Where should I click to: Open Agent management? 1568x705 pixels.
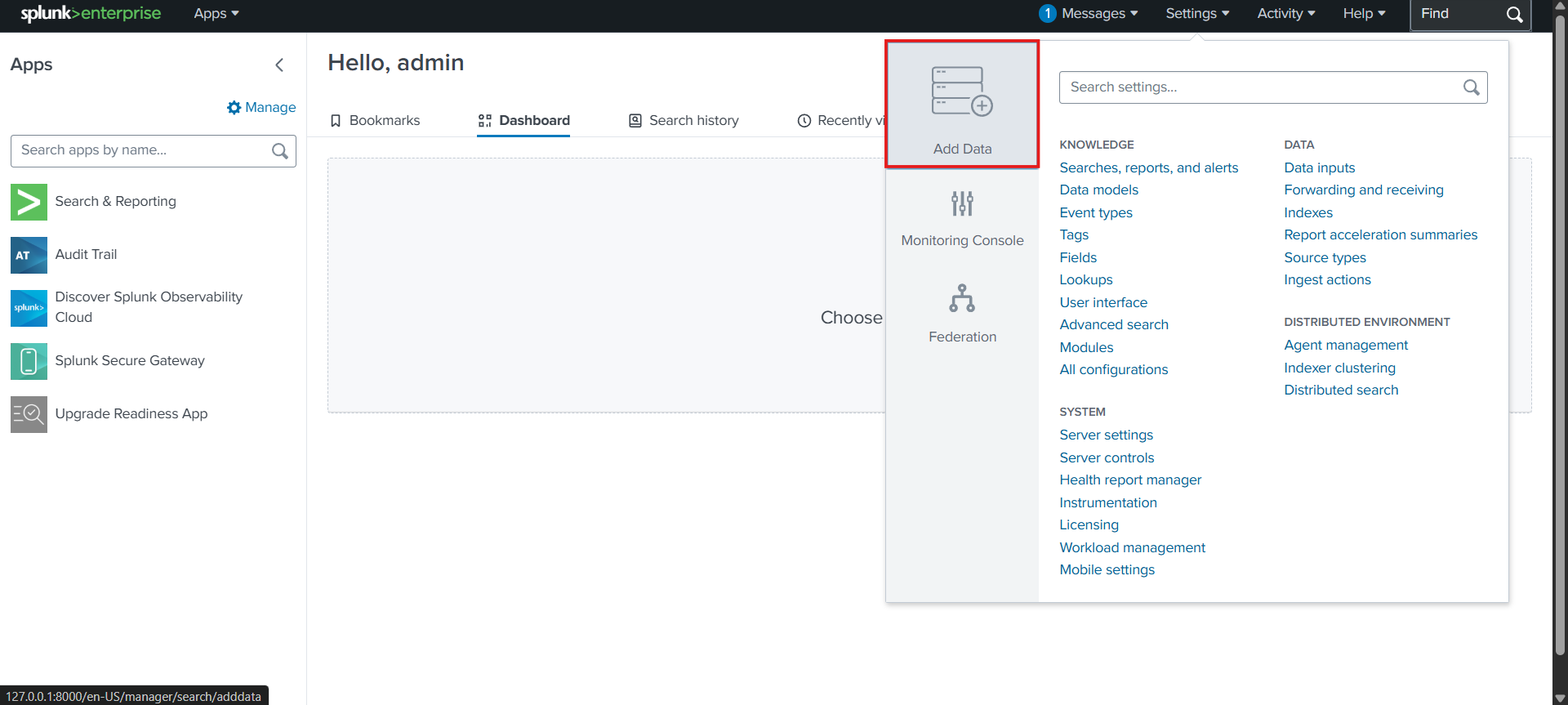tap(1346, 345)
